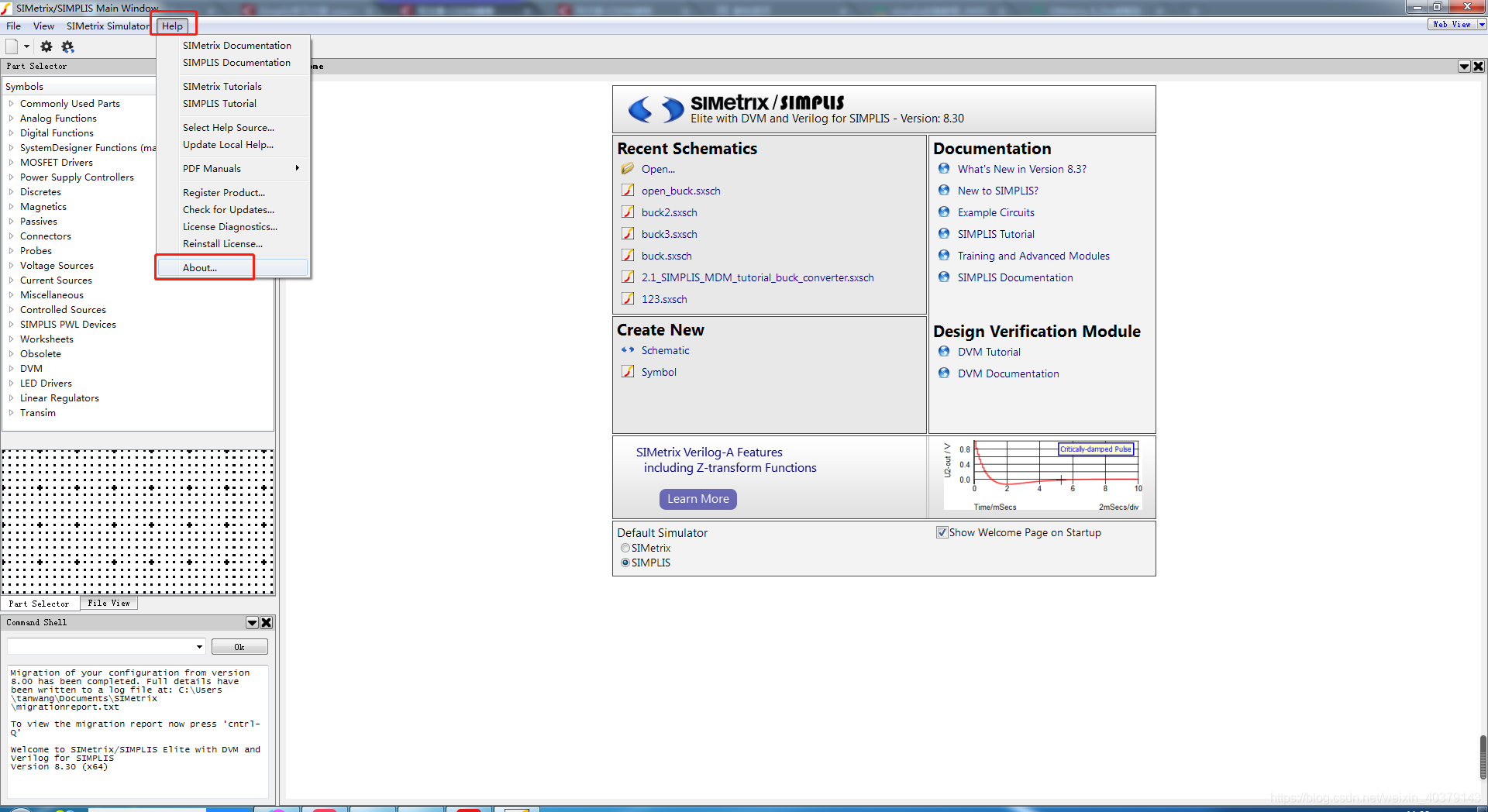The height and width of the screenshot is (812, 1488).
Task: Expand the Magnetics category
Action: pos(11,206)
